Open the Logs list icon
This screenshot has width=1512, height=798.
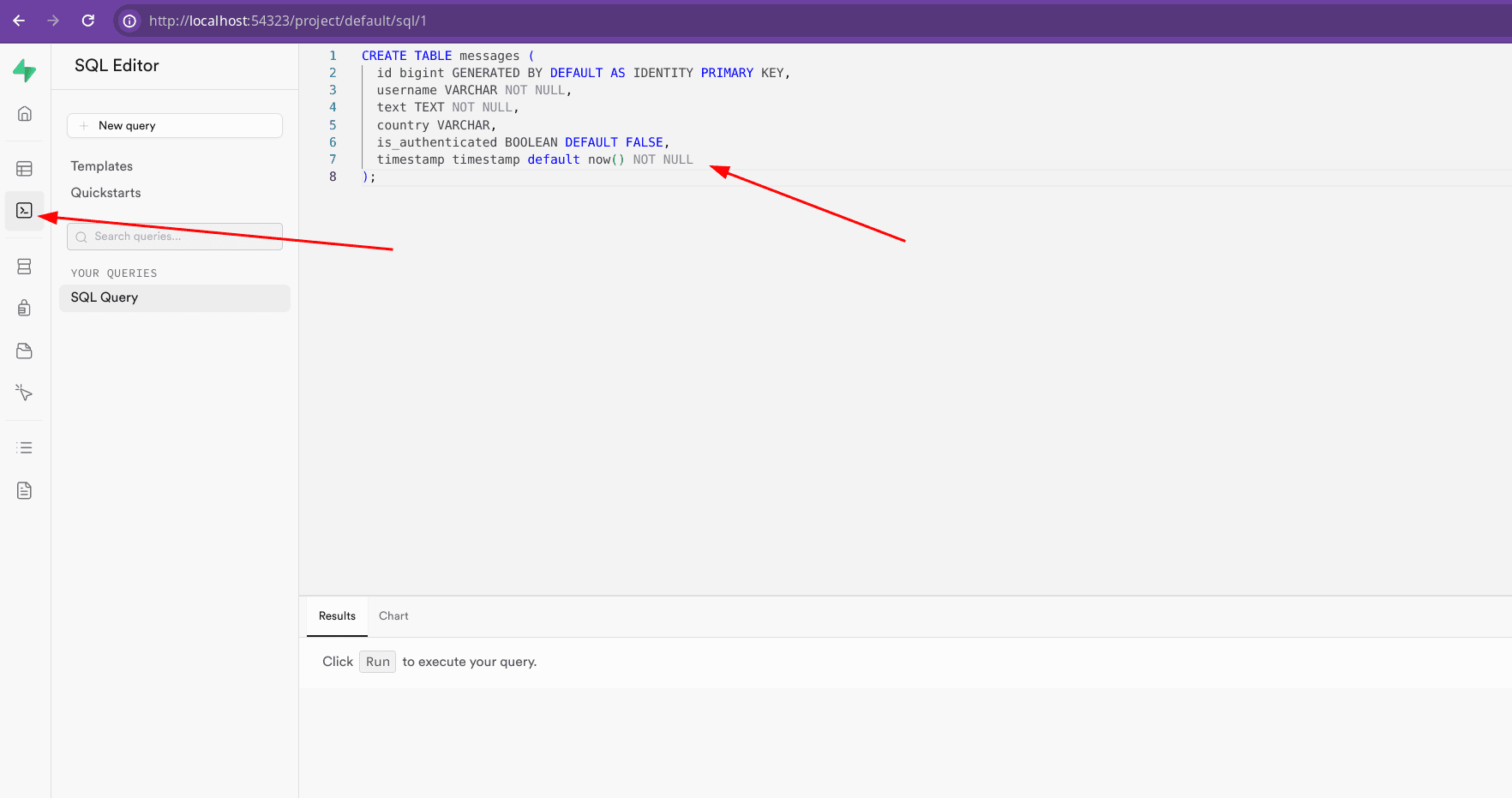point(25,447)
